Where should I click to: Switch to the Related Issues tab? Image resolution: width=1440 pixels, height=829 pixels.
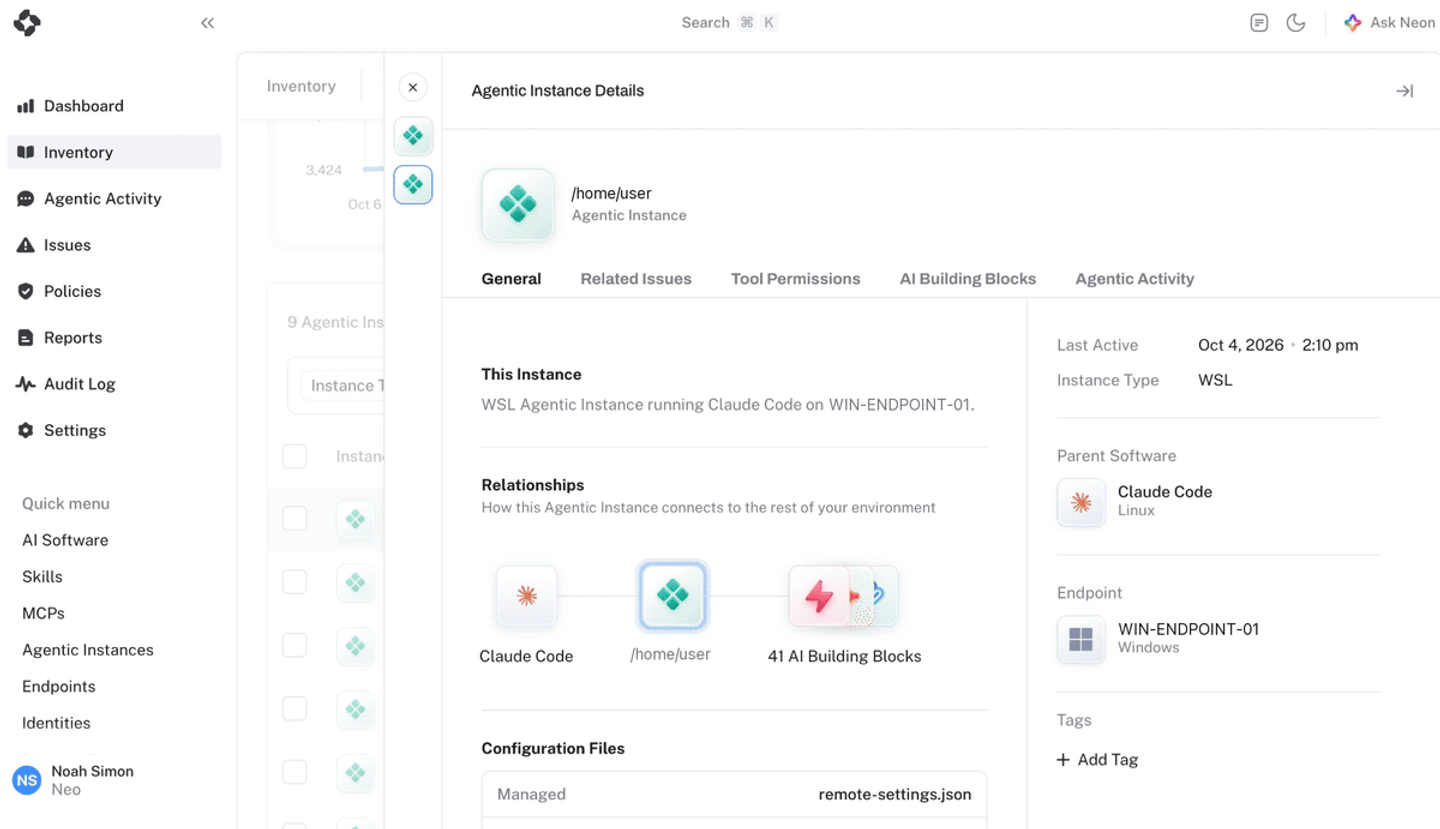click(x=636, y=279)
